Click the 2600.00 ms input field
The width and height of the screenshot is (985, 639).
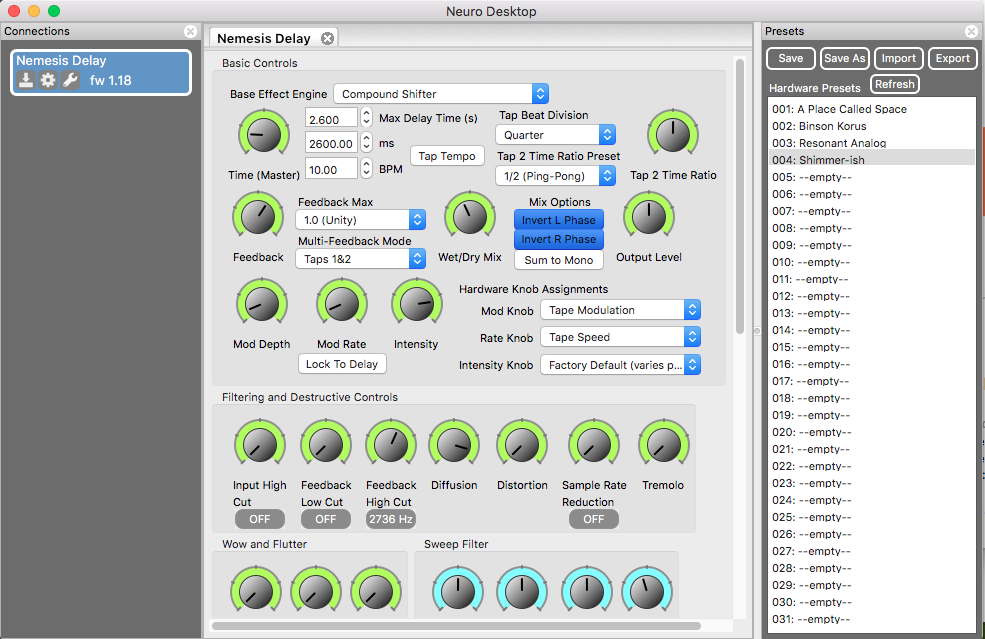(332, 143)
